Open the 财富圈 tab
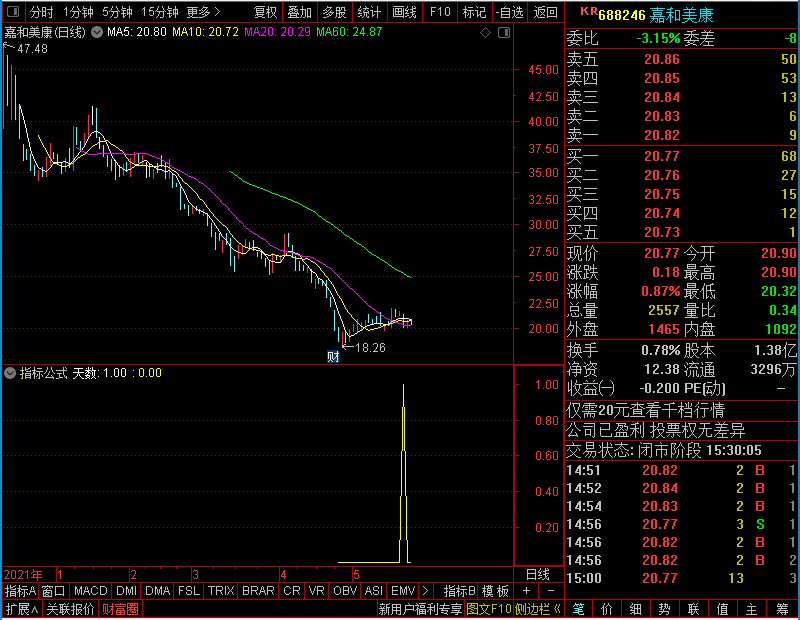The width and height of the screenshot is (800, 620). pos(120,609)
